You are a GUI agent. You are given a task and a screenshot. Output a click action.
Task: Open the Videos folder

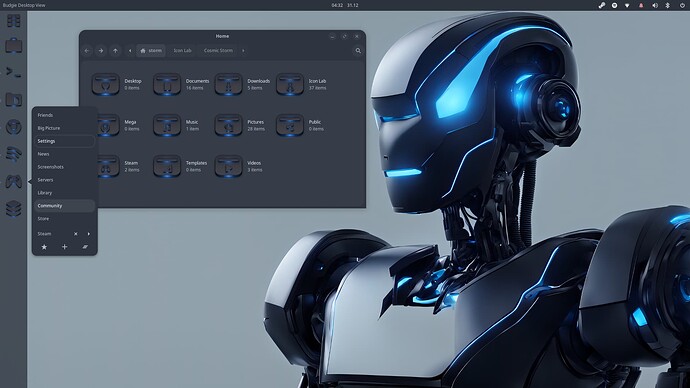point(228,166)
